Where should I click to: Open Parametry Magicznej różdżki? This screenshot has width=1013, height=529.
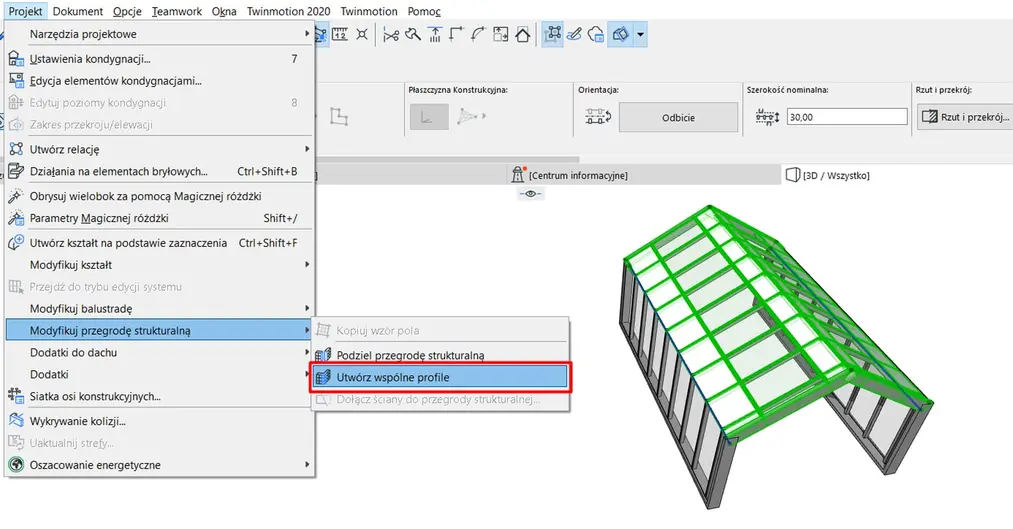coord(160,218)
